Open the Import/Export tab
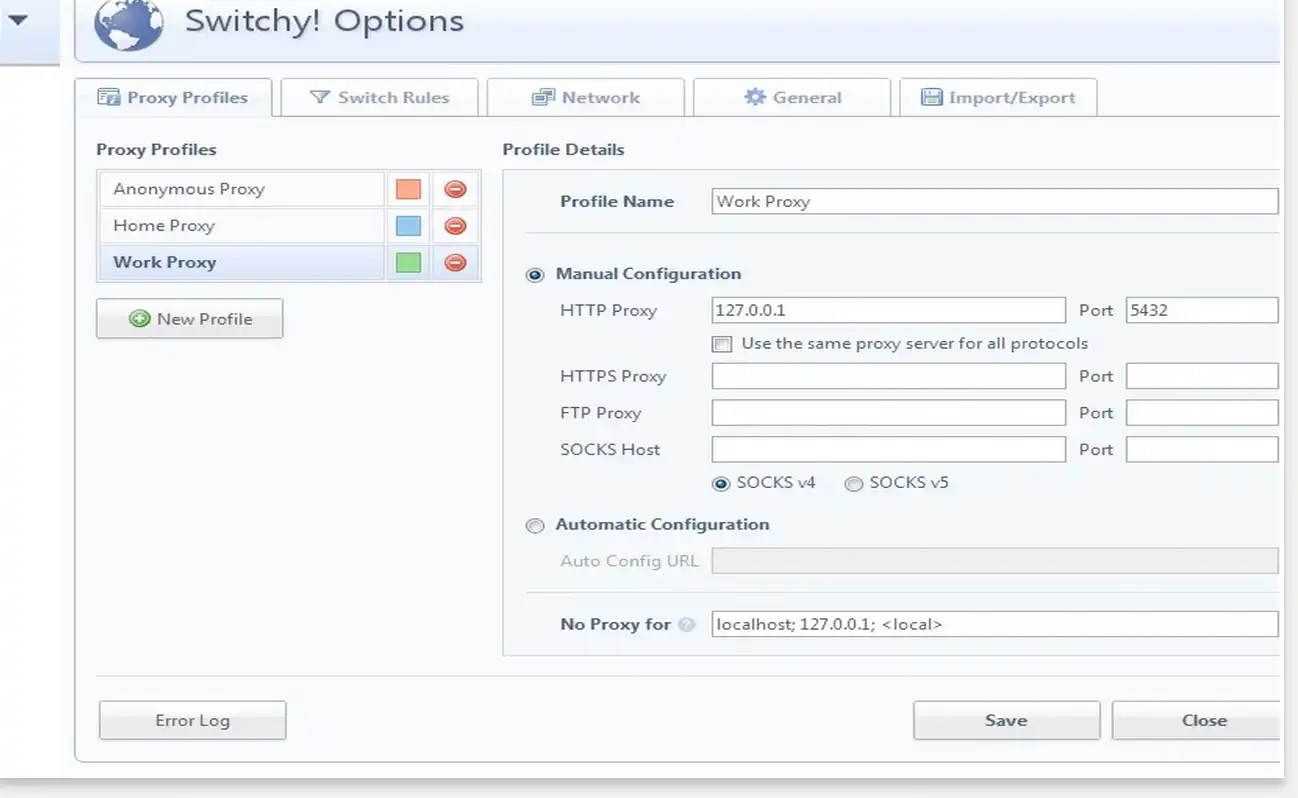1298x798 pixels. tap(998, 98)
